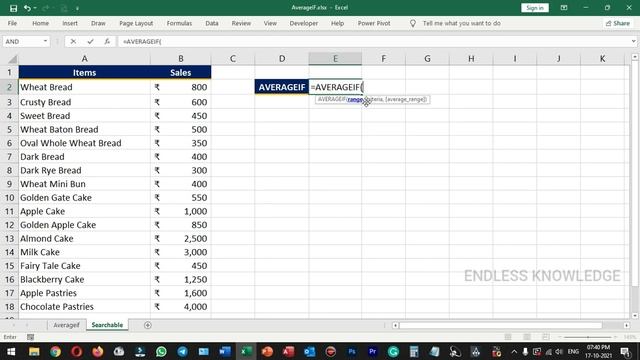Expand the Name Box dropdown showing AND

coord(45,41)
